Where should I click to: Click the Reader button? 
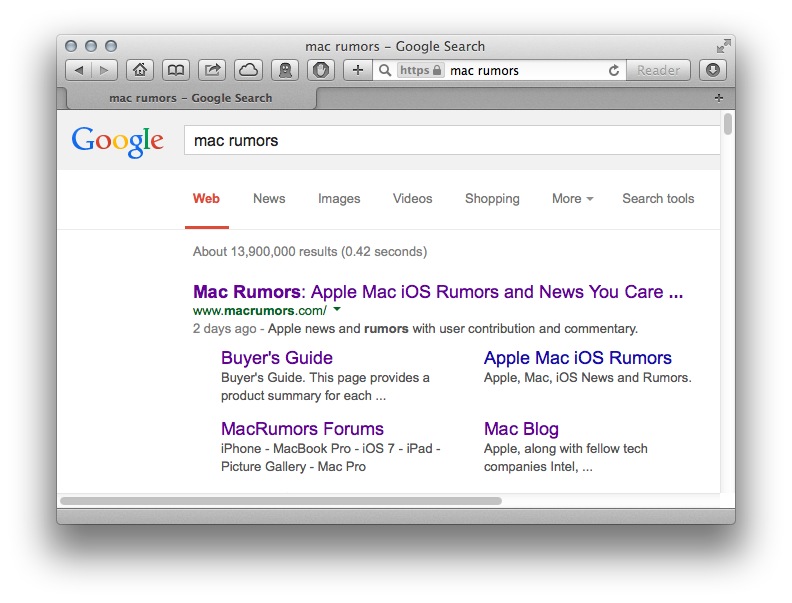(x=658, y=70)
